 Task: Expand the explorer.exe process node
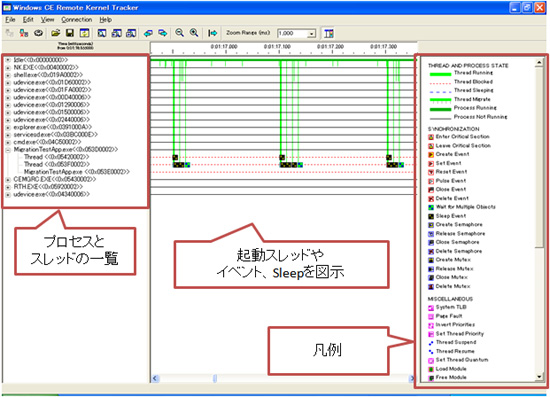[8, 127]
